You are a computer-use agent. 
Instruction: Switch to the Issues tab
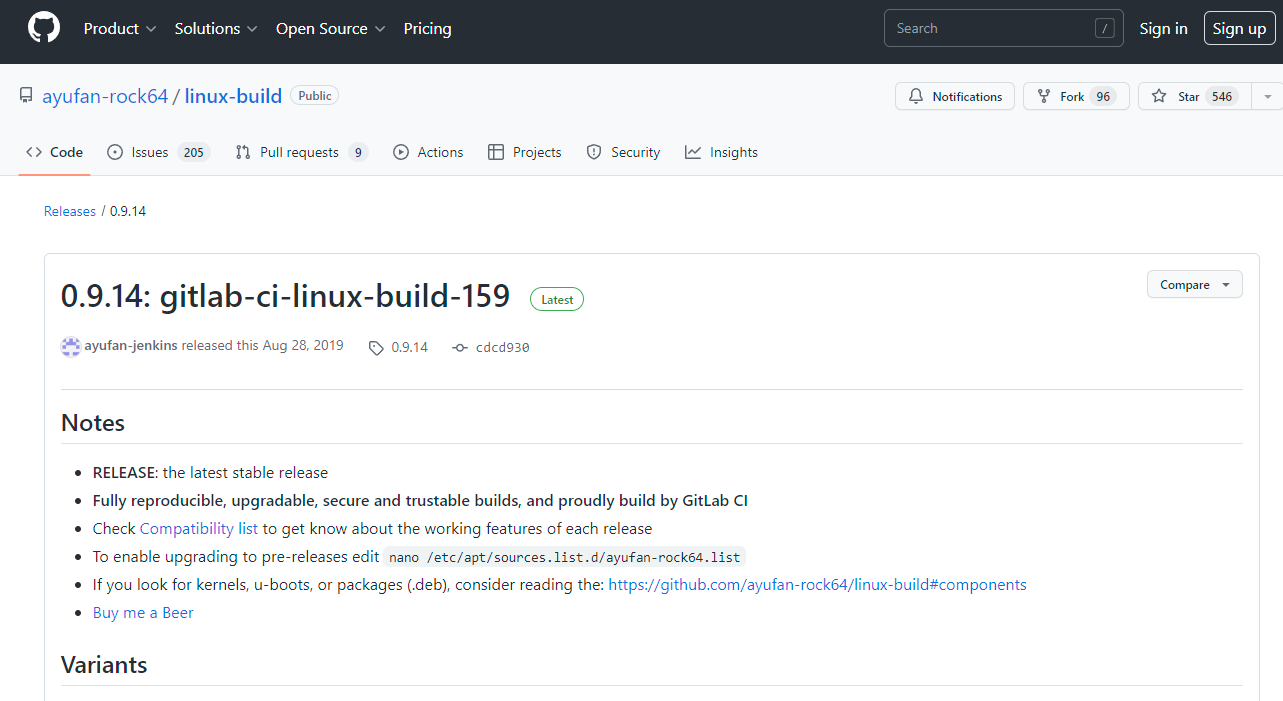(x=156, y=152)
